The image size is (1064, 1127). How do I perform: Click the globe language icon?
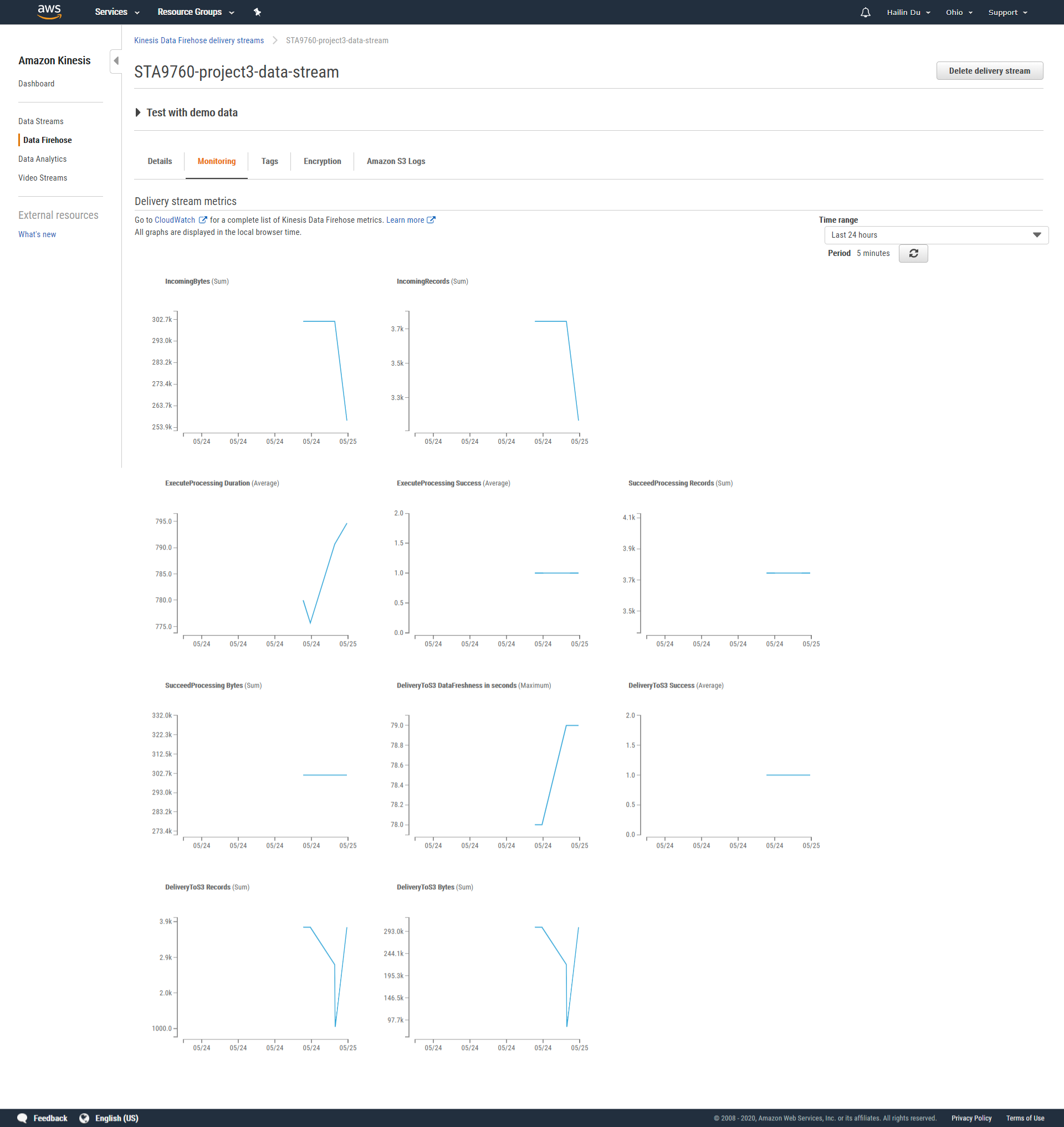pos(84,1118)
